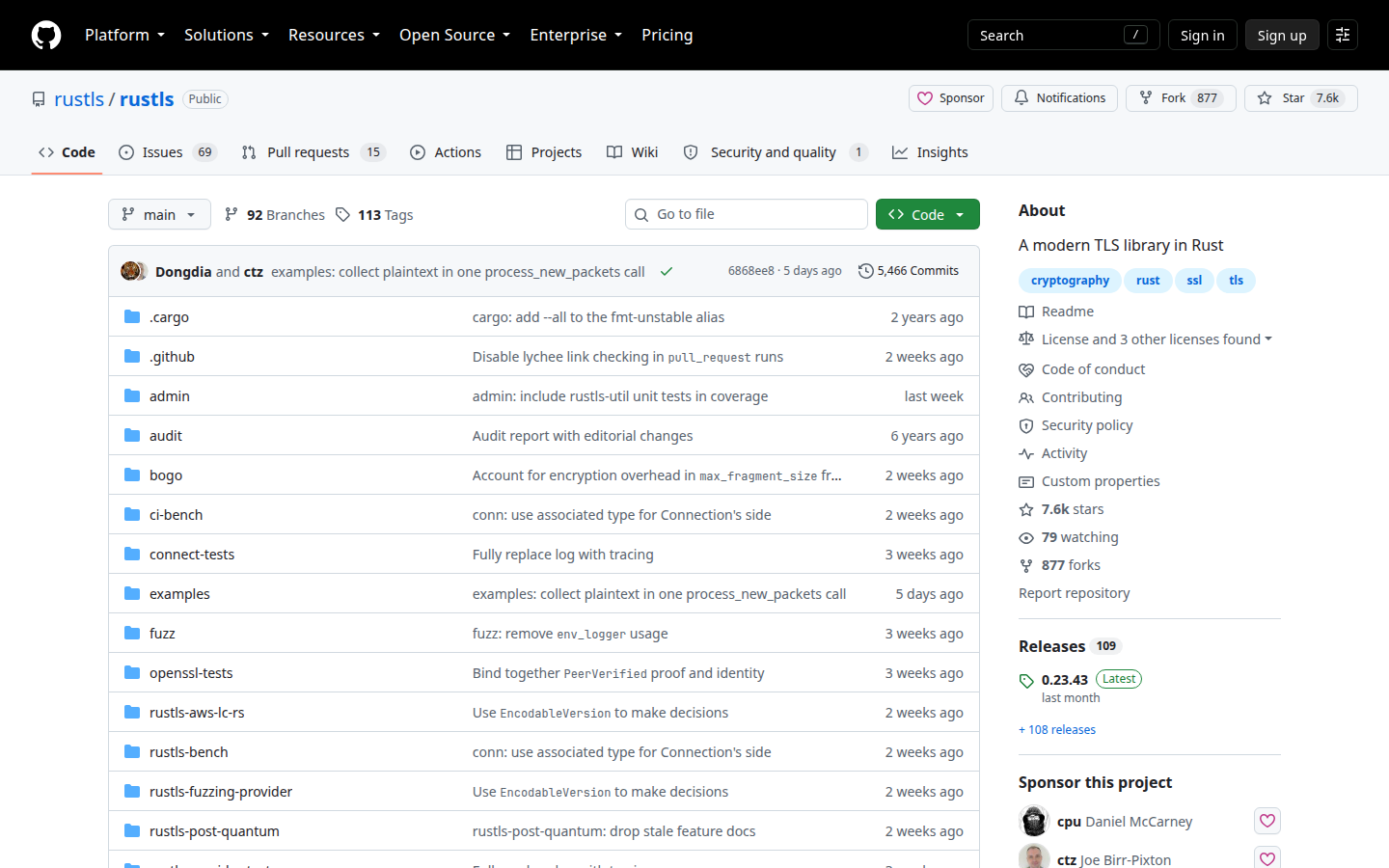Open the header appearance settings icon
This screenshot has width=1389, height=868.
click(1343, 35)
